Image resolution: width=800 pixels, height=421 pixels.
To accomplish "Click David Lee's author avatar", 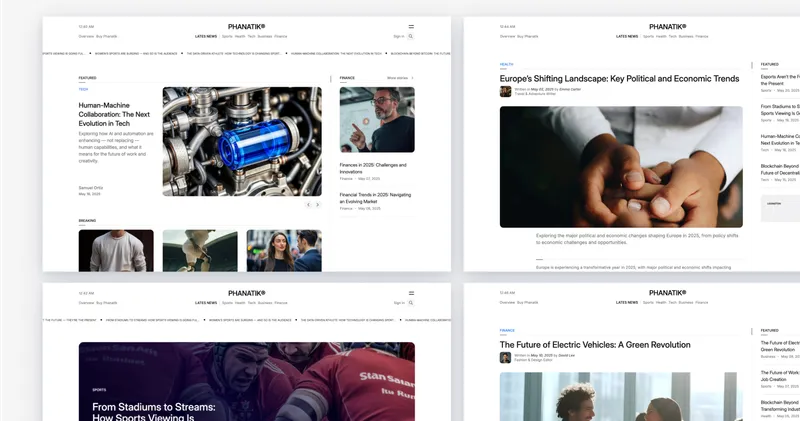I will pos(505,357).
